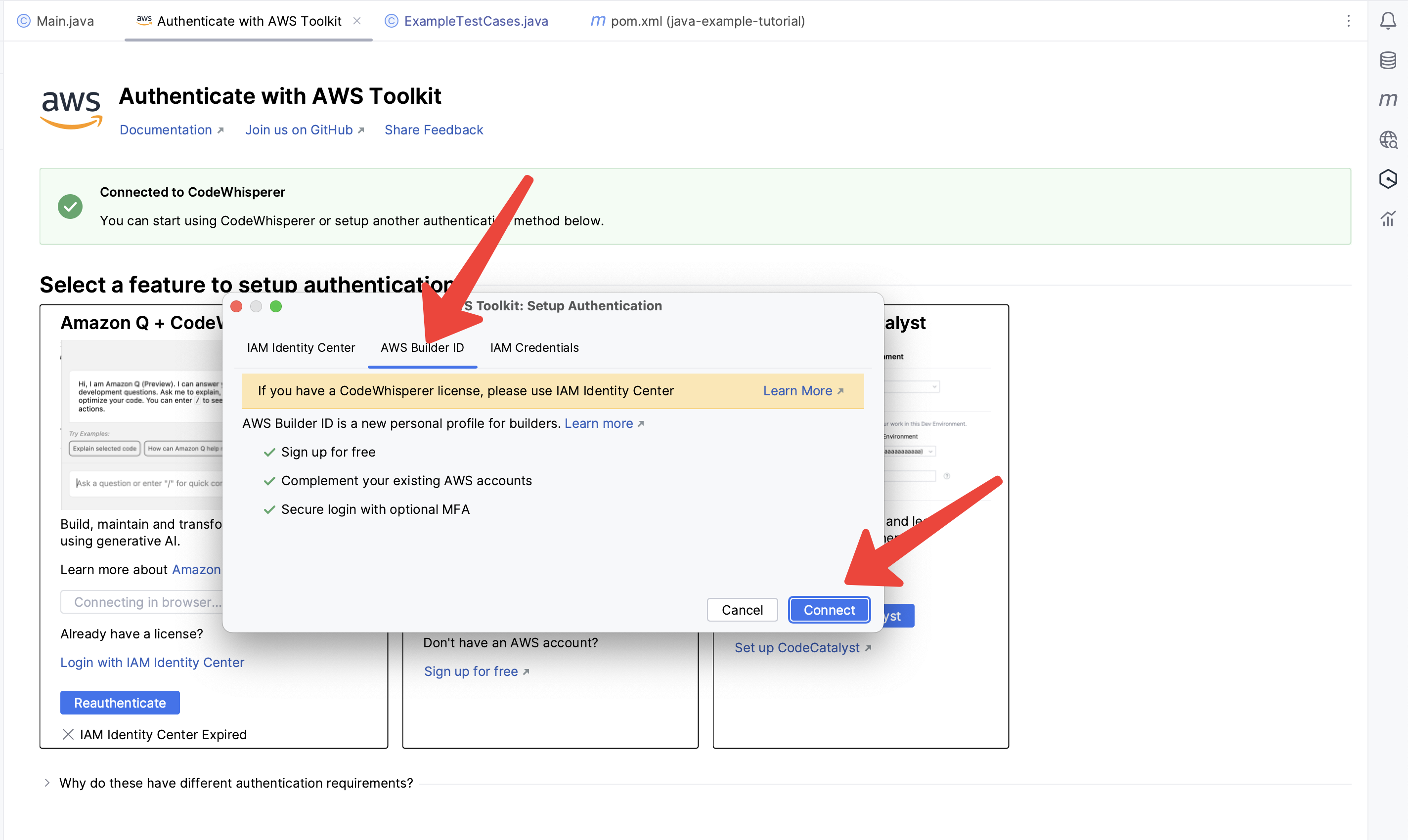Click the Reauthenticate button
This screenshot has height=840, width=1408.
click(x=120, y=703)
